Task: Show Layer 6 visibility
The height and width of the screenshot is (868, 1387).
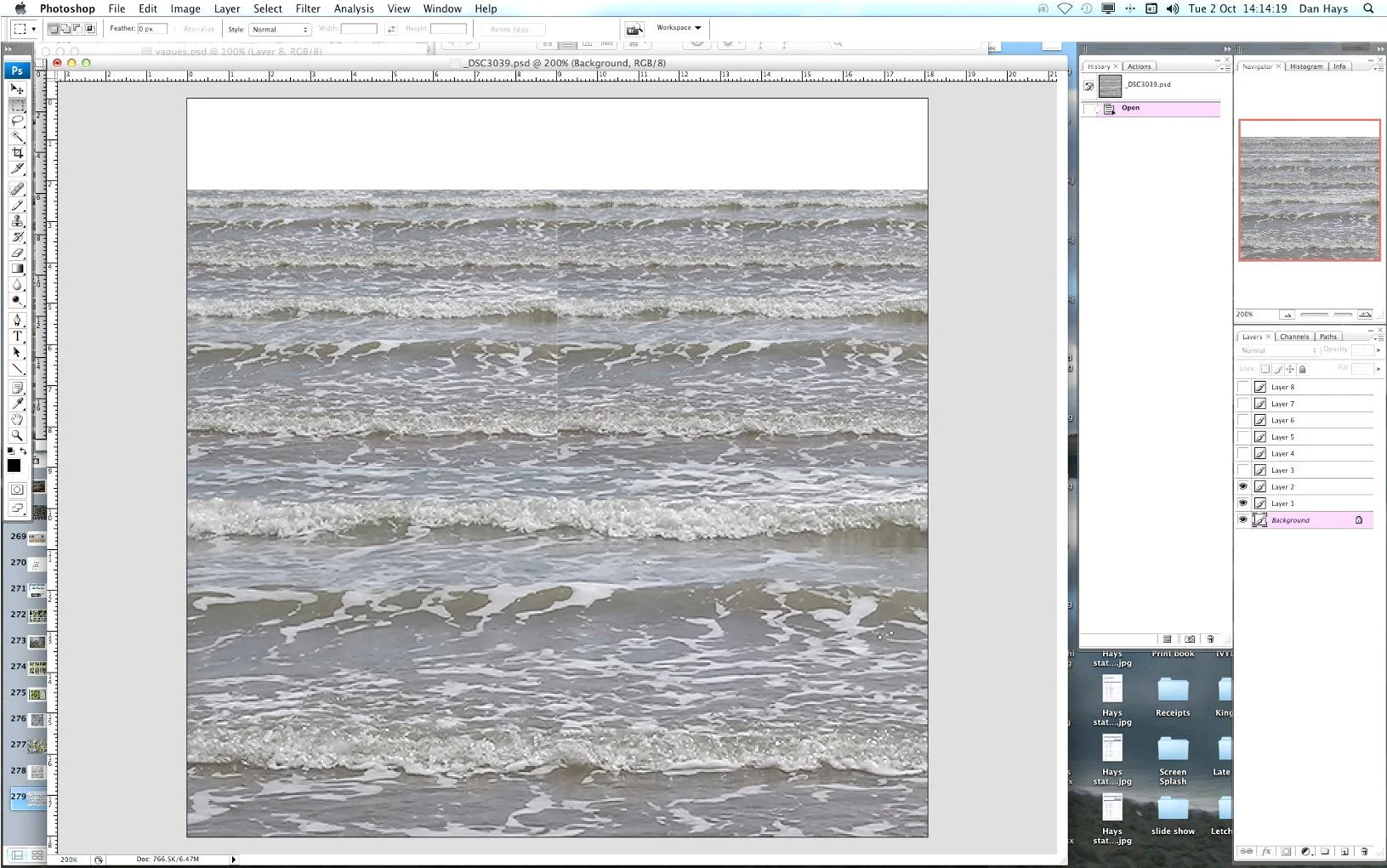Action: [x=1242, y=420]
